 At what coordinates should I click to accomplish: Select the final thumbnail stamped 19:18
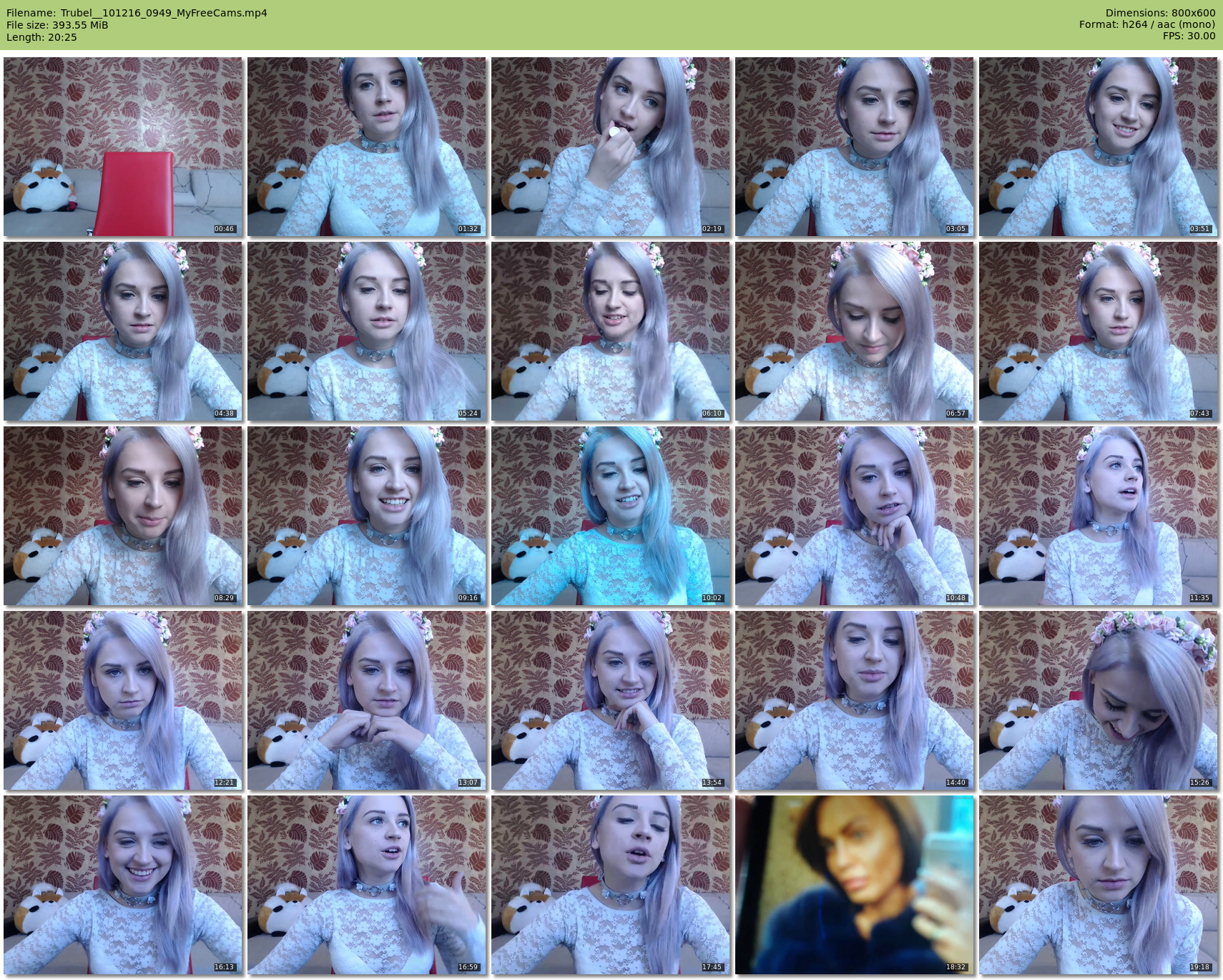(x=1099, y=885)
